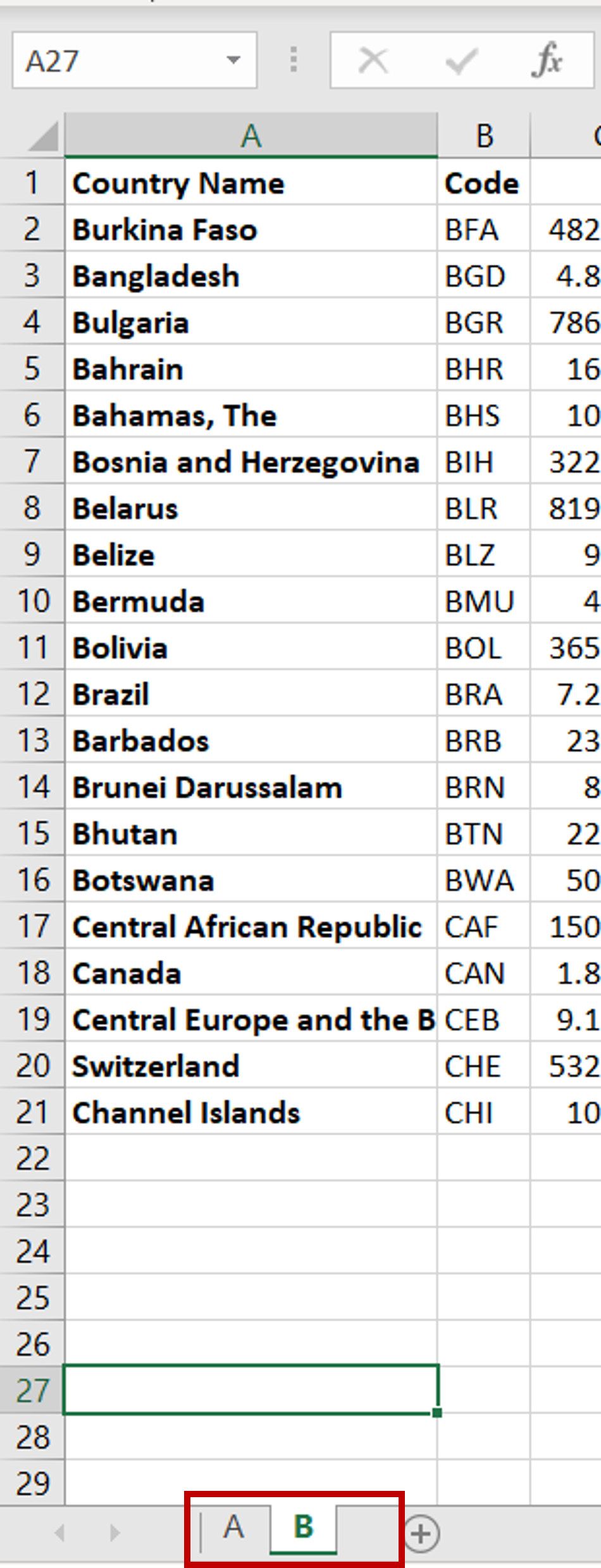Click the formula bar options dots
The width and height of the screenshot is (601, 1568).
click(293, 60)
